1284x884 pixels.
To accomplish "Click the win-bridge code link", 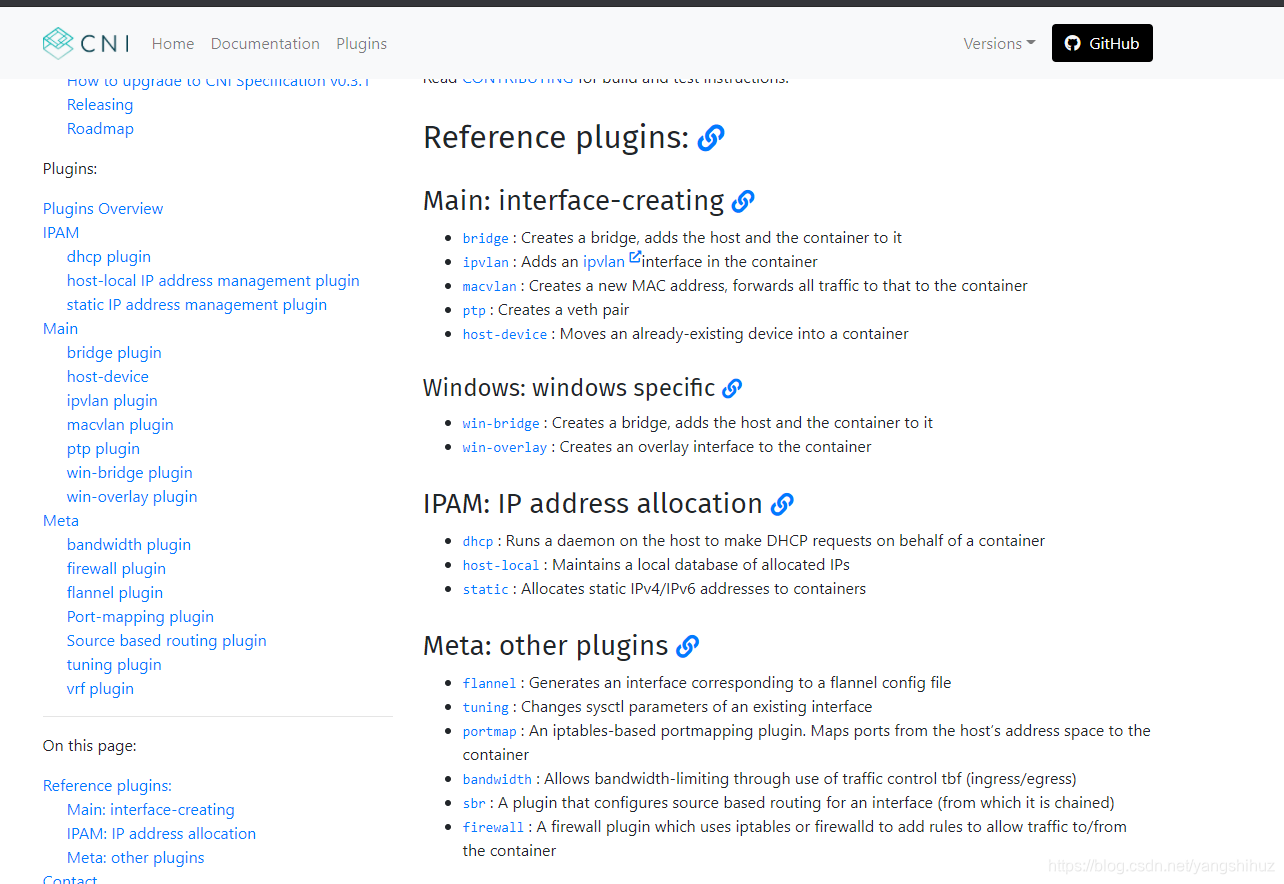I will [501, 423].
